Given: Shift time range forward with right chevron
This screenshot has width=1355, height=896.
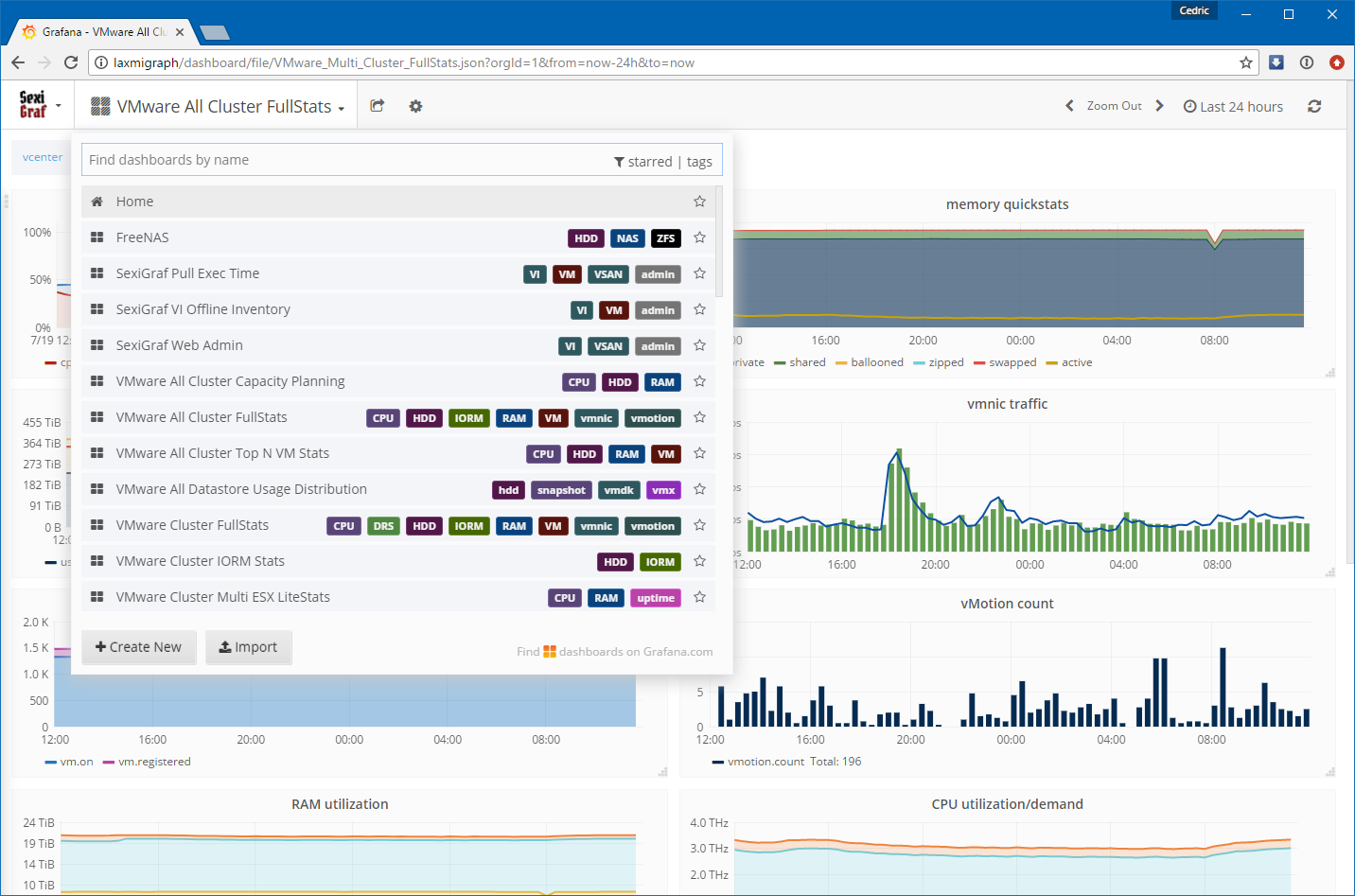Looking at the screenshot, I should click(x=1159, y=106).
